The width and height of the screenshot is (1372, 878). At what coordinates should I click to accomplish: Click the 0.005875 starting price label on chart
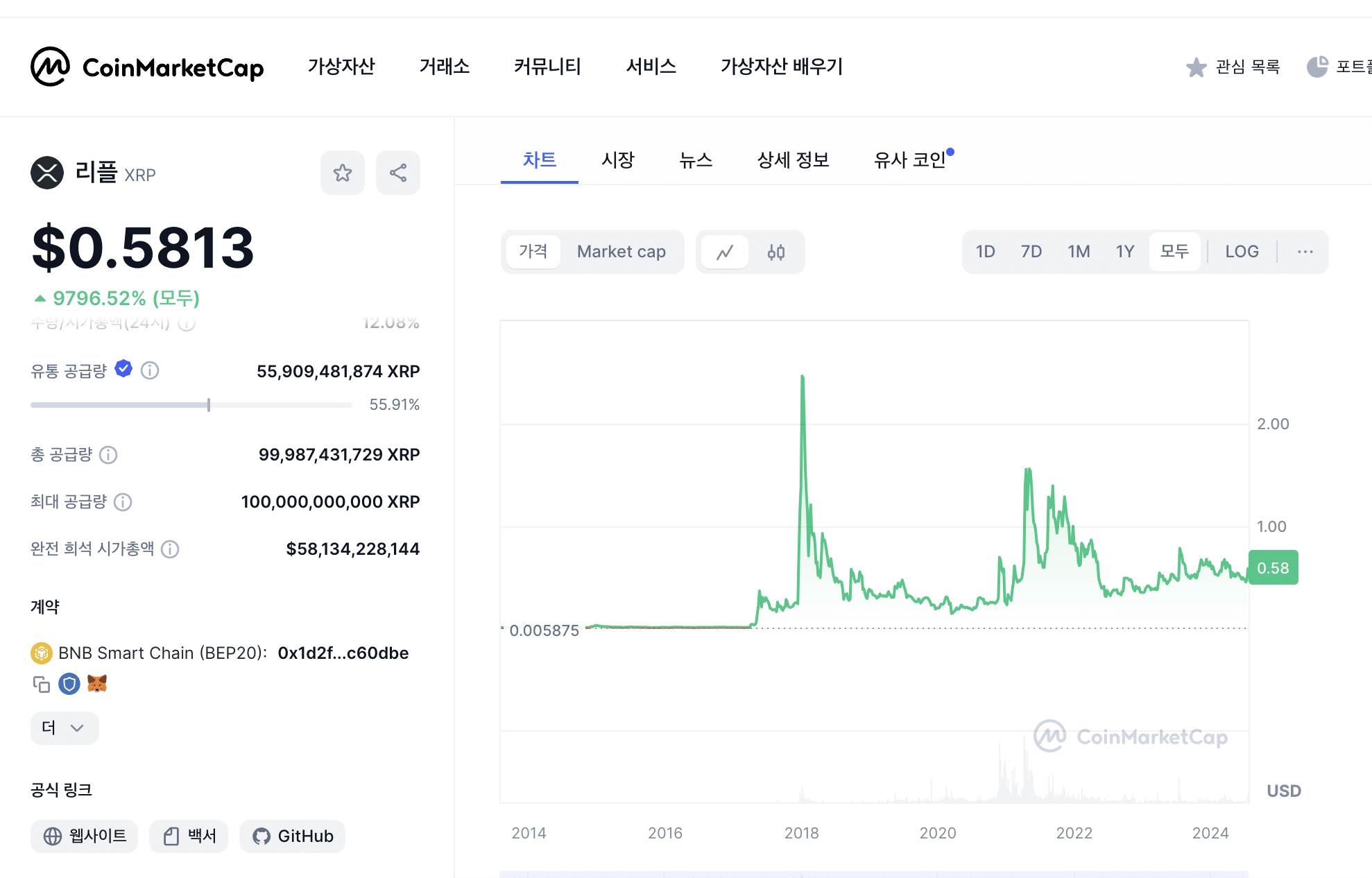(x=544, y=630)
